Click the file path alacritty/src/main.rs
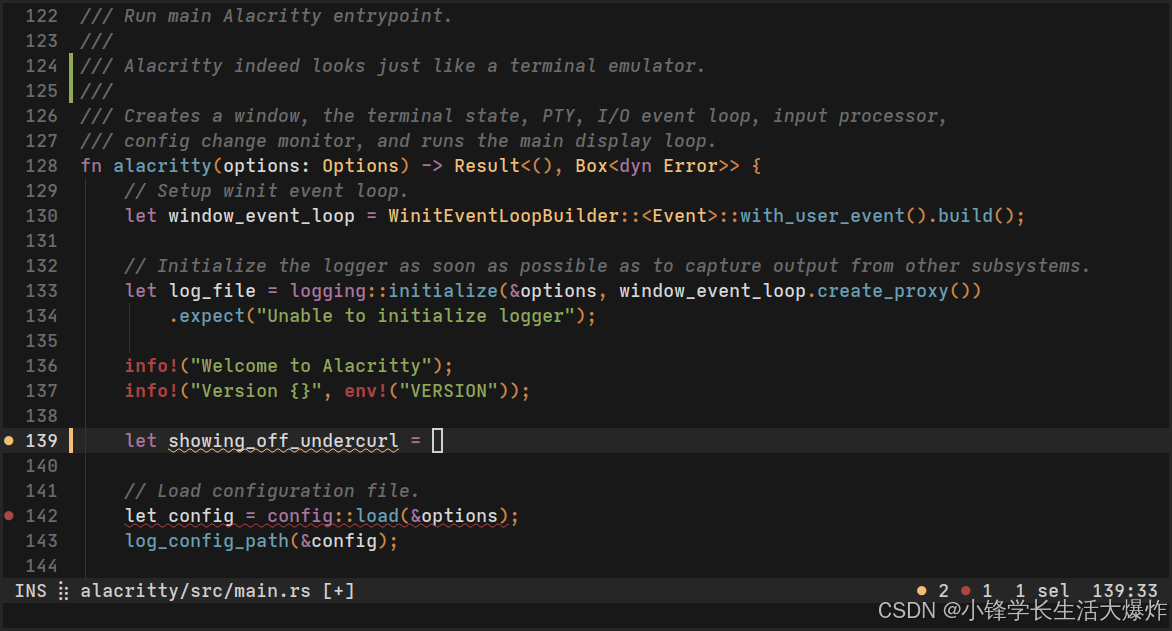The height and width of the screenshot is (631, 1172). pos(195,591)
